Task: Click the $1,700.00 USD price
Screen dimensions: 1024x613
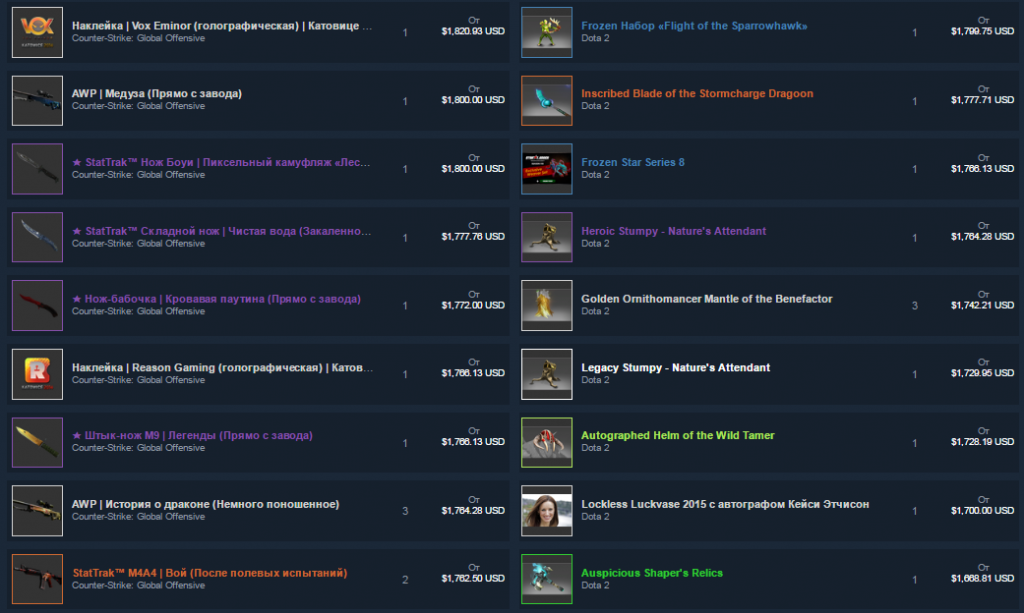Action: tap(982, 510)
